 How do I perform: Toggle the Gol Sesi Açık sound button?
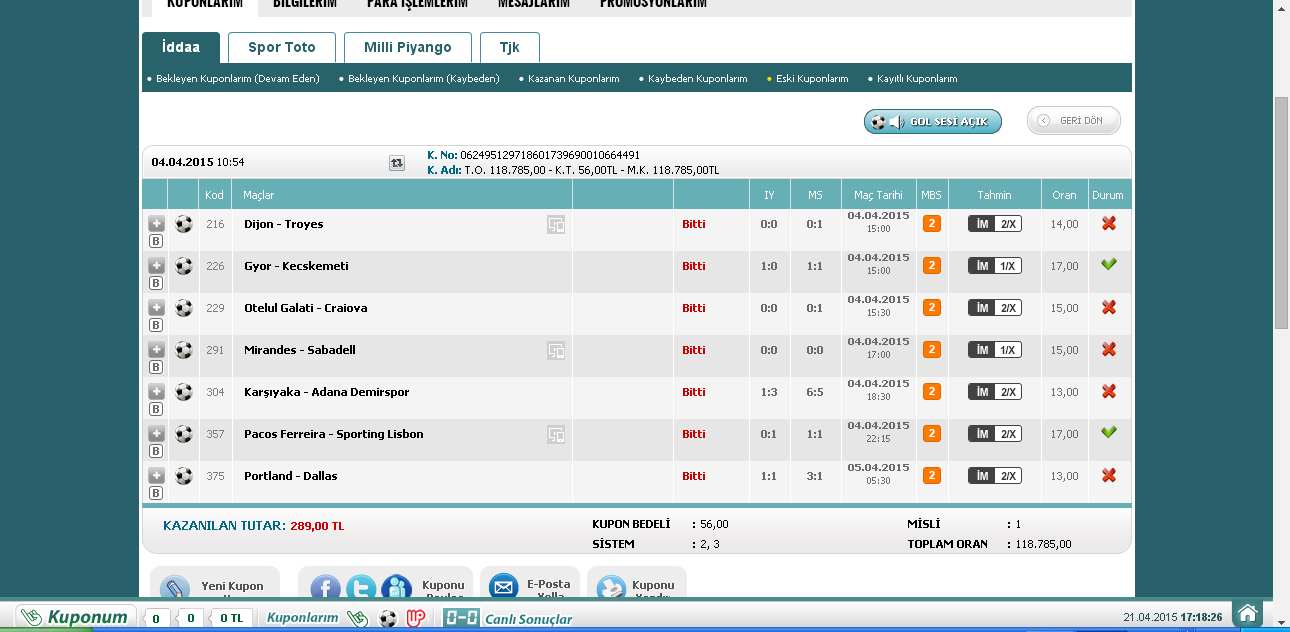click(932, 122)
